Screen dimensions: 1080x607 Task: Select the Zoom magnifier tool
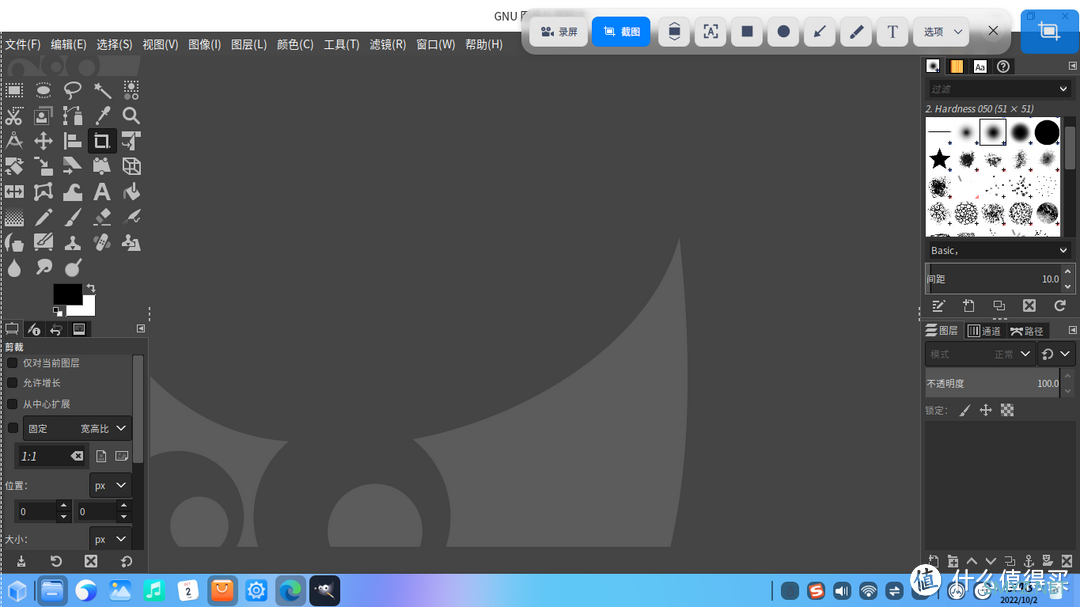[131, 116]
